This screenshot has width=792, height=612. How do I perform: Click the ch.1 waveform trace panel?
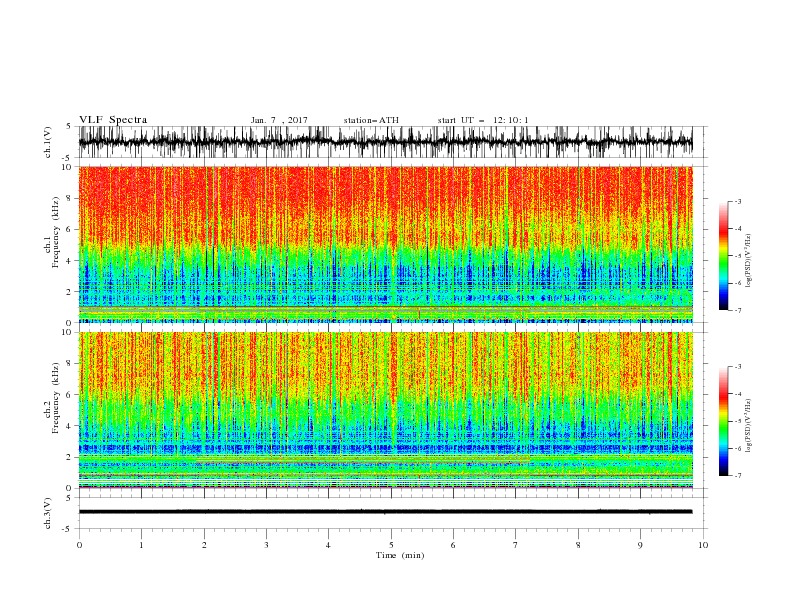[x=385, y=142]
